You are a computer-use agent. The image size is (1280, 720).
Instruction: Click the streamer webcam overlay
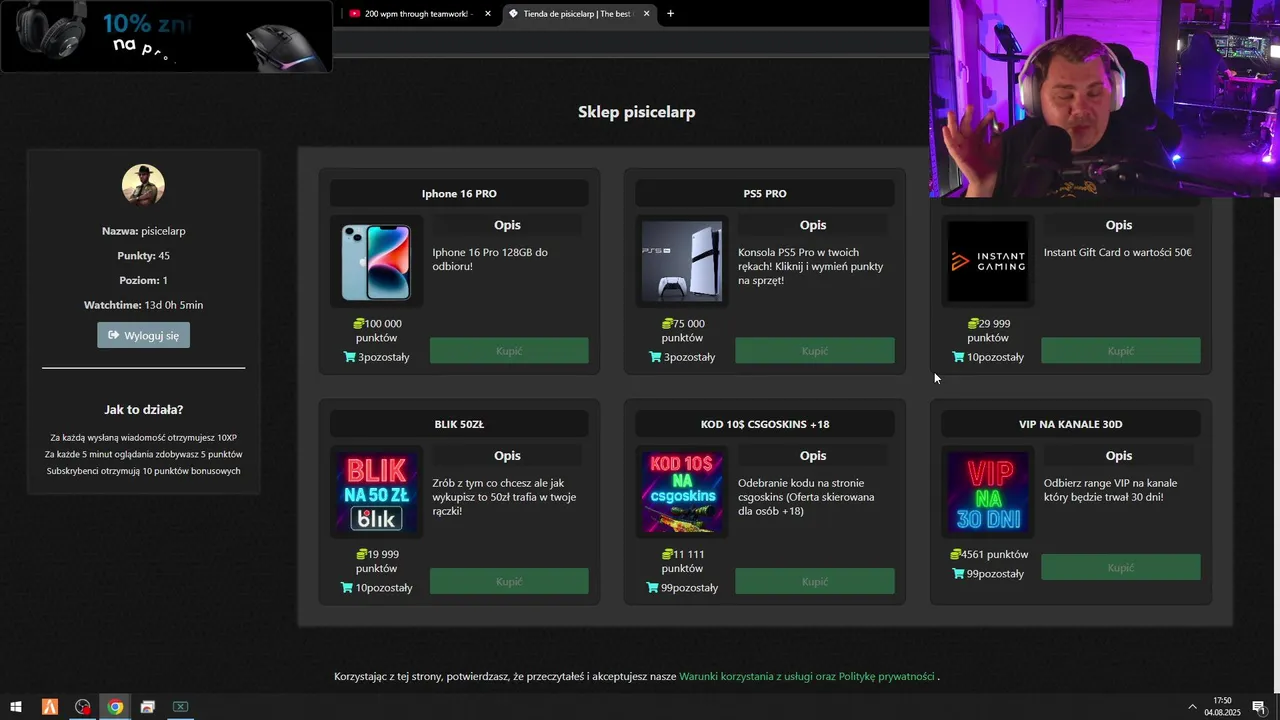pos(1104,98)
